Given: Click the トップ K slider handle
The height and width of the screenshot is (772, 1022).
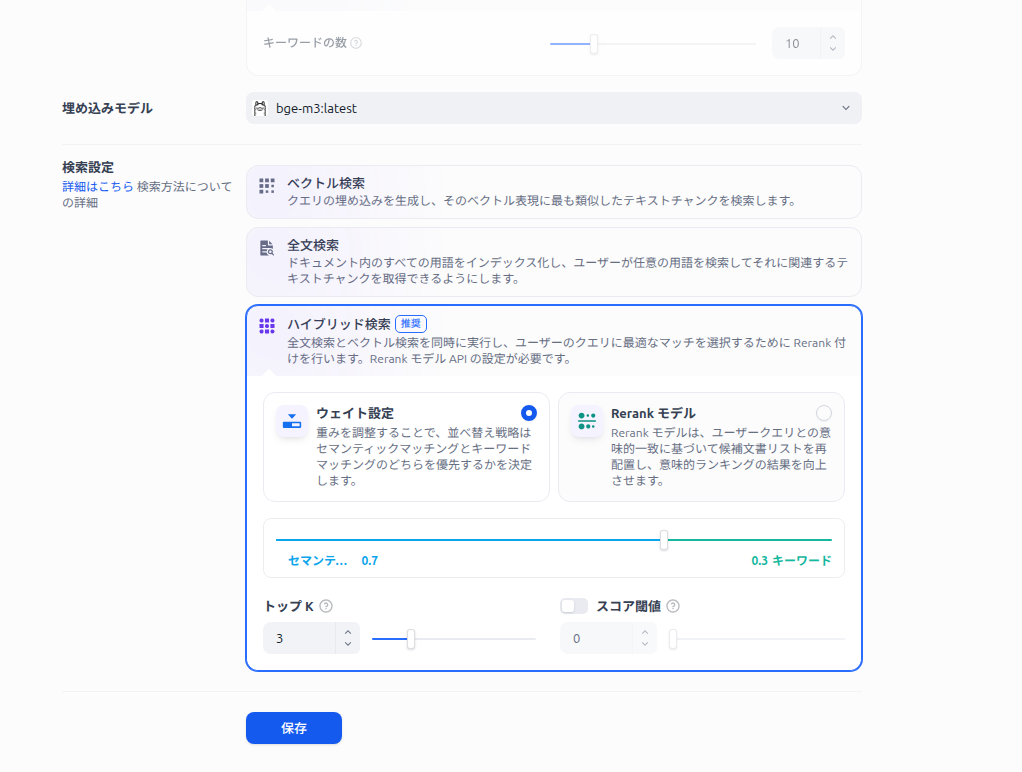Looking at the screenshot, I should point(411,639).
